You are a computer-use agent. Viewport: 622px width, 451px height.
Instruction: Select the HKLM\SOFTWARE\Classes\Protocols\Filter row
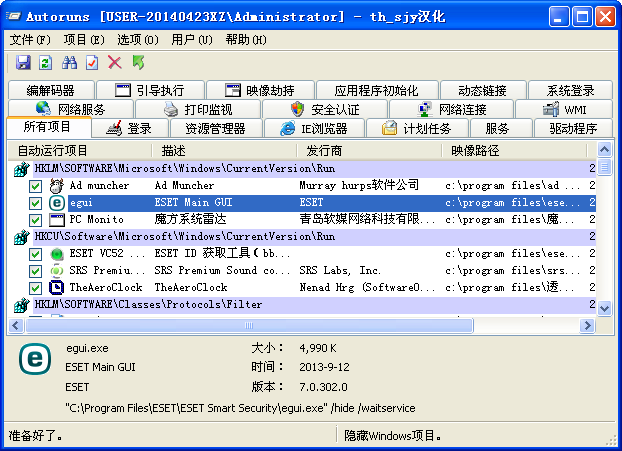pos(301,305)
